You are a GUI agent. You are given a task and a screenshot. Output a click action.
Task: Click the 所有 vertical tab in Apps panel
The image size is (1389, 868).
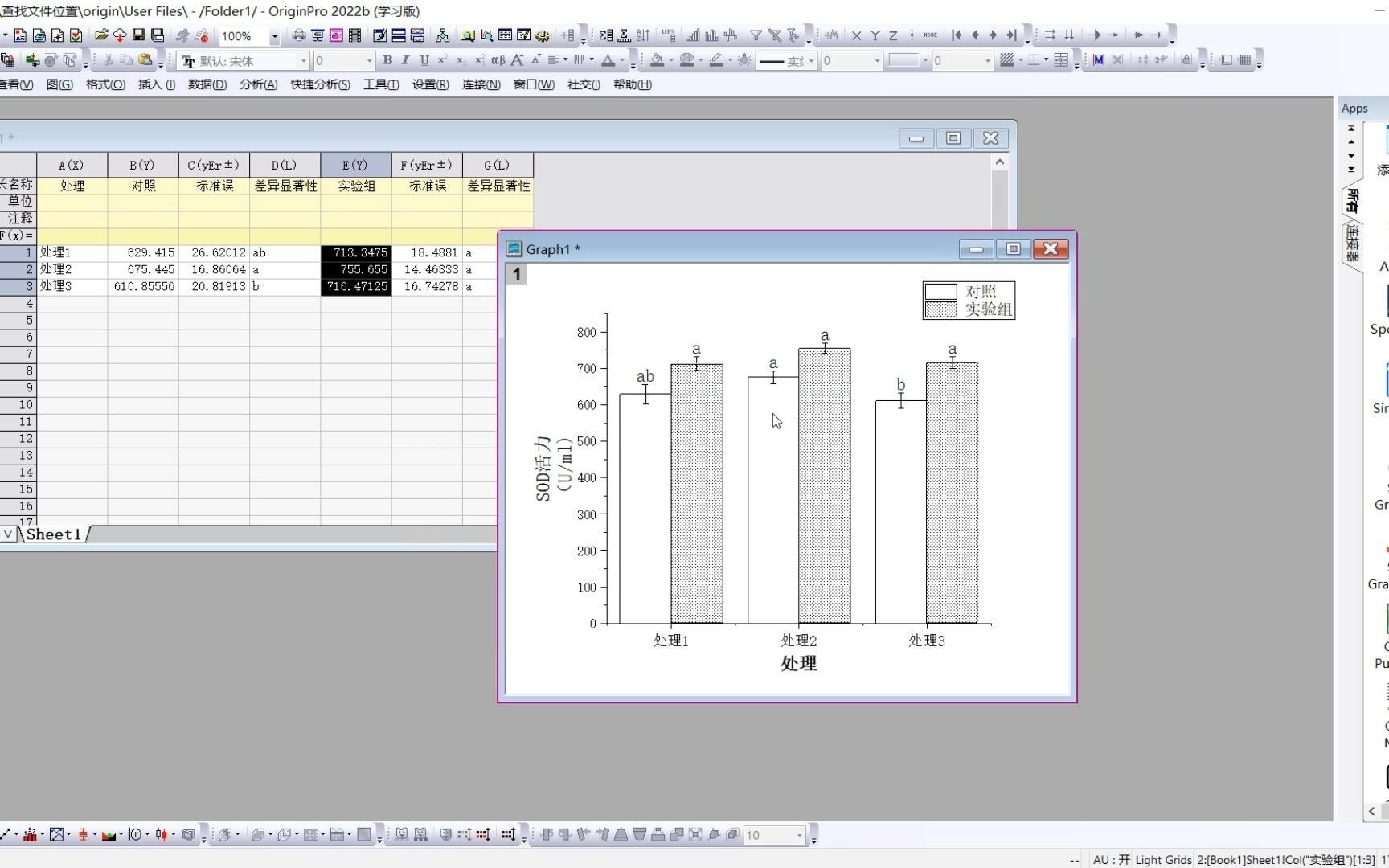(x=1352, y=201)
